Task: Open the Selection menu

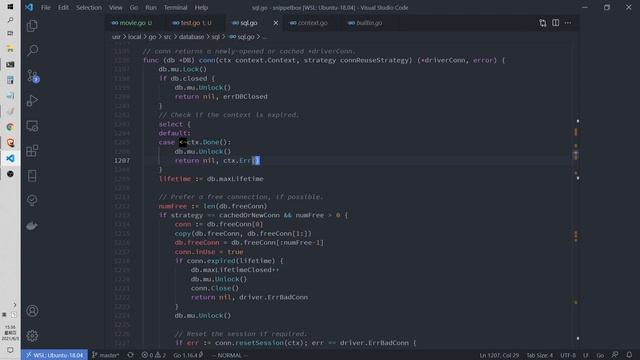Action: tap(89, 7)
